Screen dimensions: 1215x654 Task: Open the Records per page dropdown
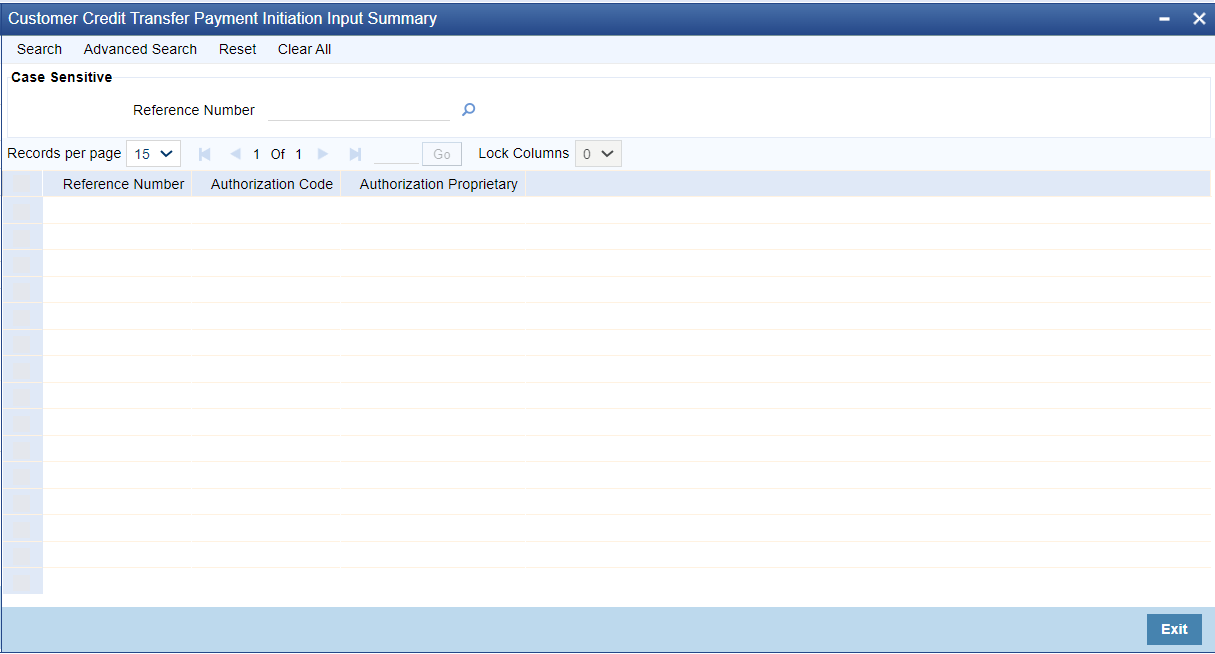153,154
